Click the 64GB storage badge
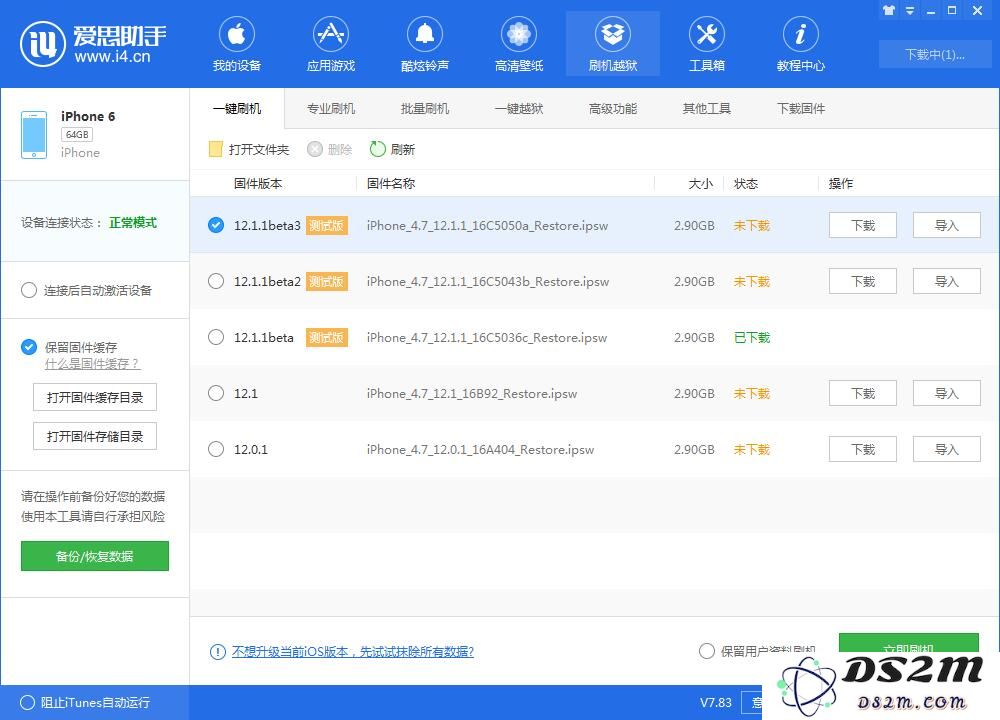The image size is (1000, 720). (77, 135)
